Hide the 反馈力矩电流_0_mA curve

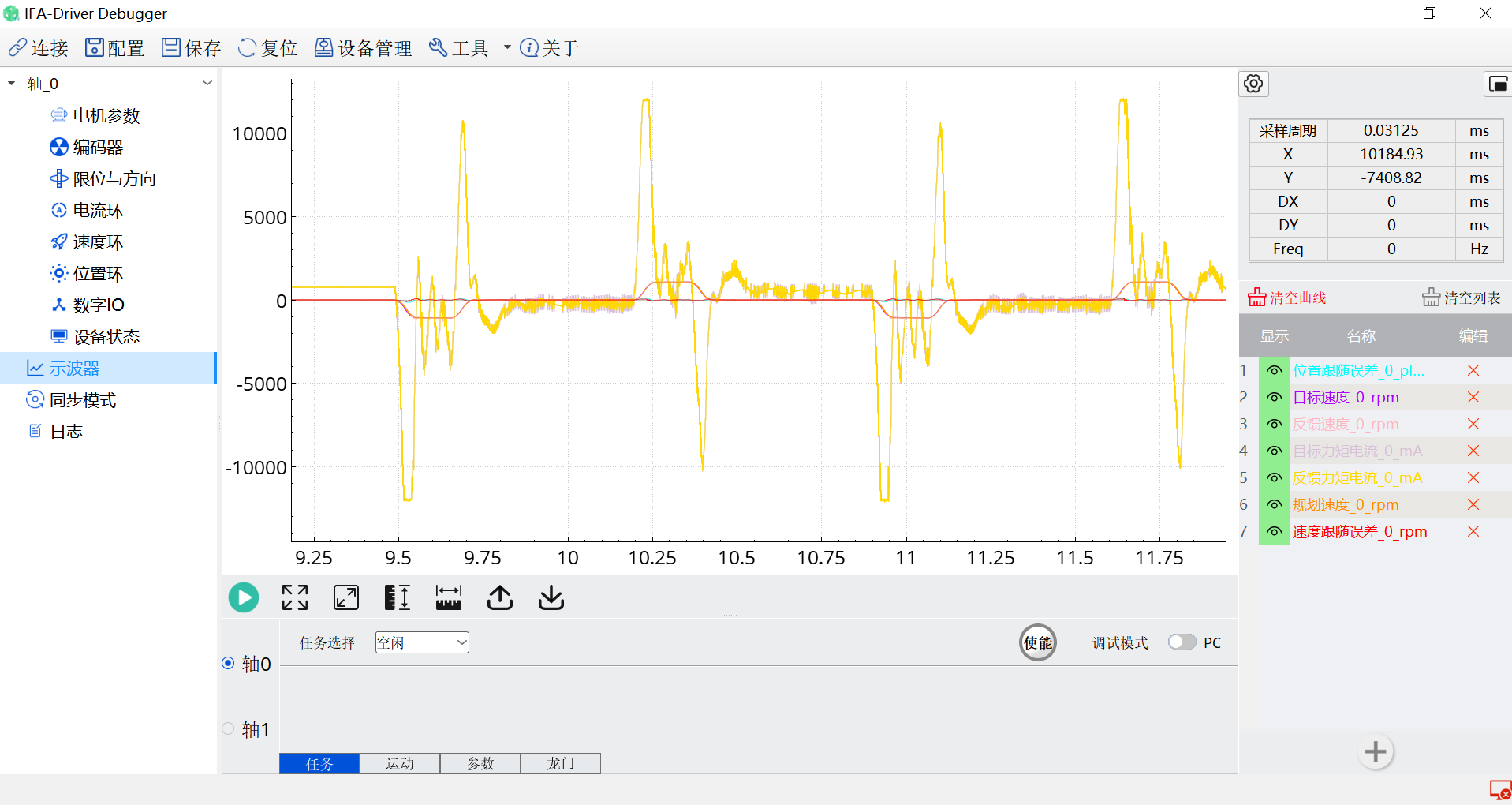(1274, 477)
